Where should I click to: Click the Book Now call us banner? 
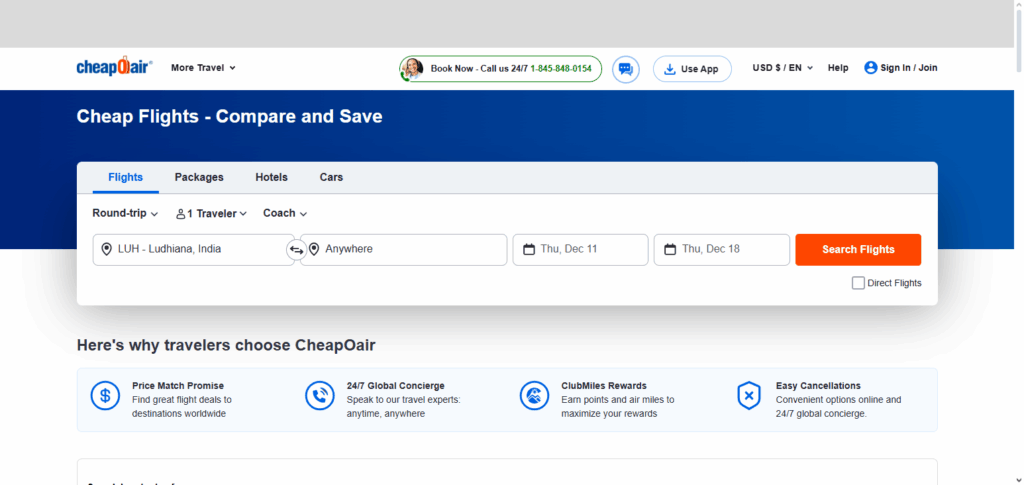click(x=500, y=69)
